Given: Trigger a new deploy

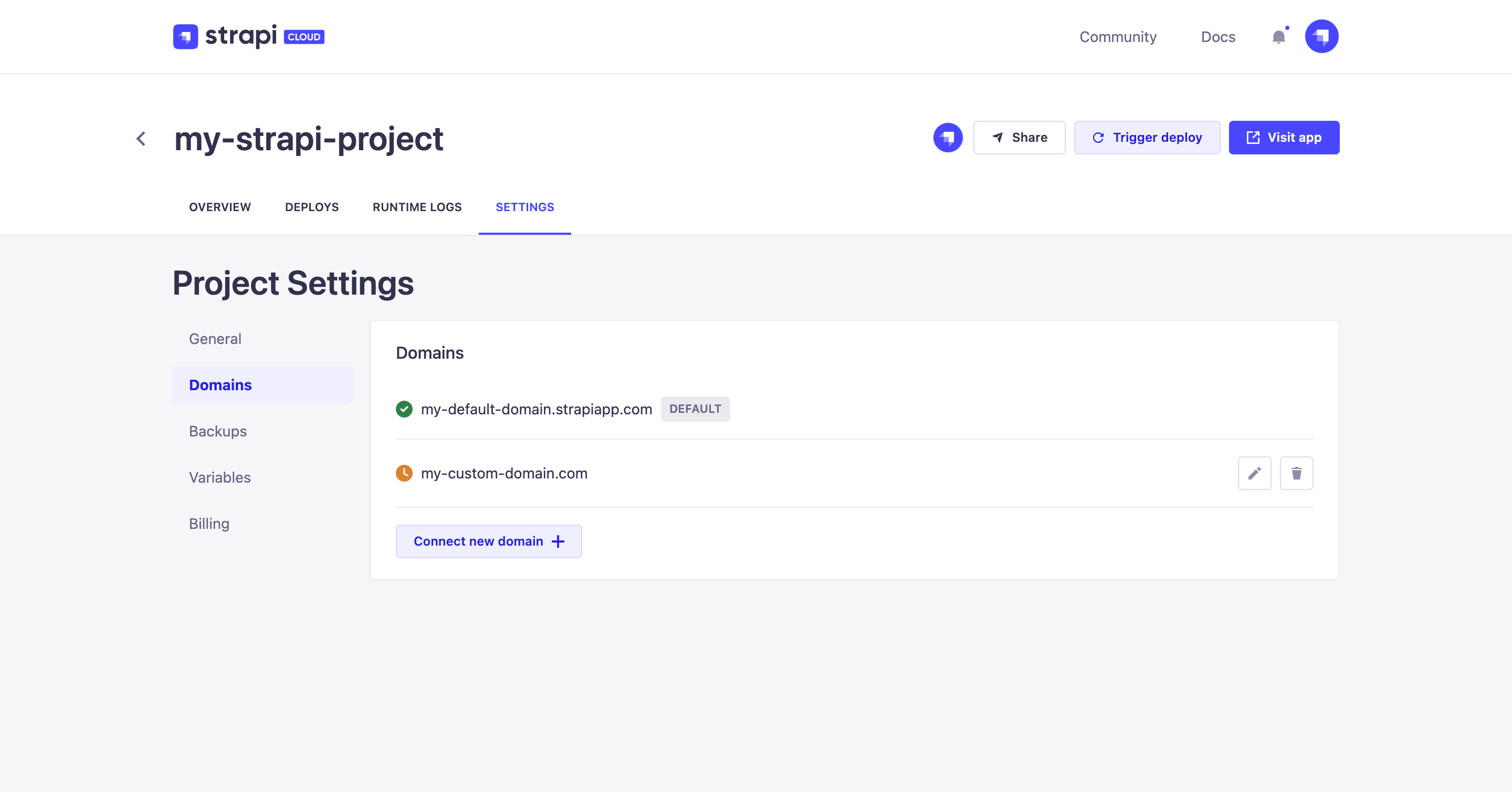Looking at the screenshot, I should [x=1147, y=138].
